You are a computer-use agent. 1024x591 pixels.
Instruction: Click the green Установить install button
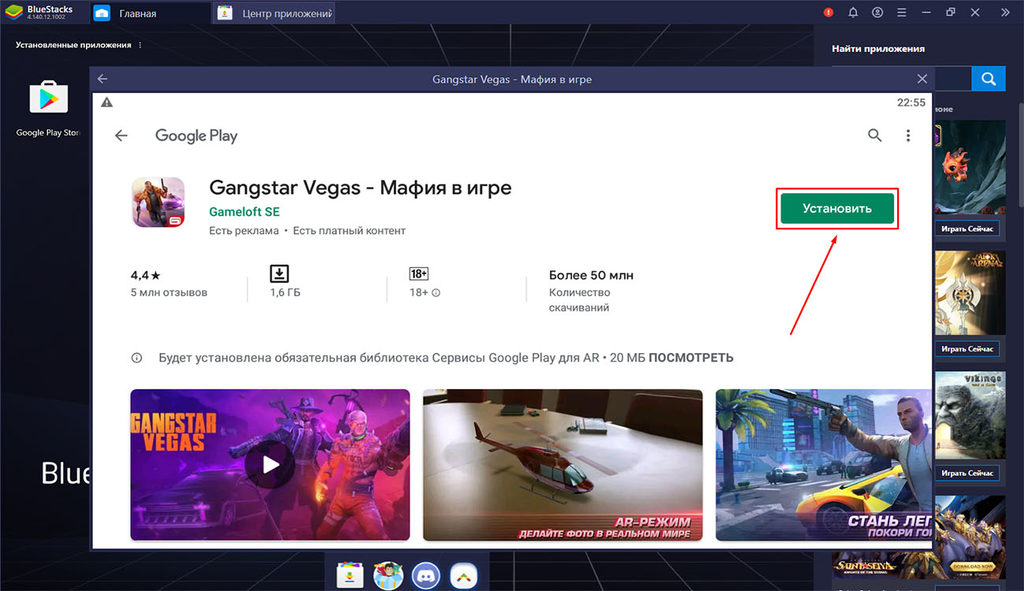click(837, 208)
